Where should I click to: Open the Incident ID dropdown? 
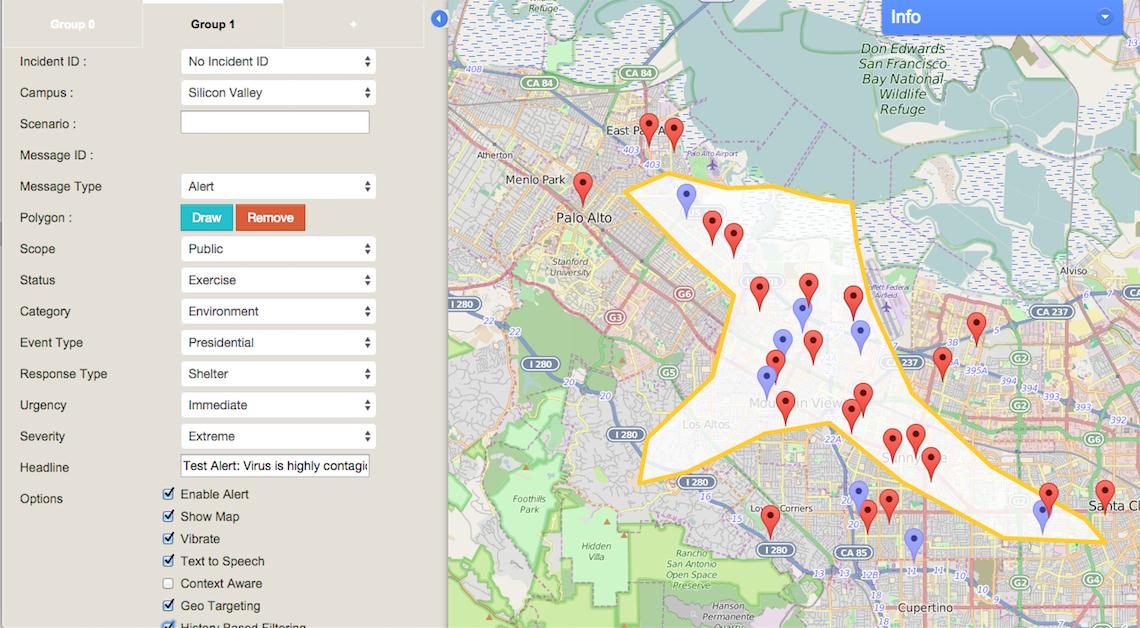tap(278, 62)
